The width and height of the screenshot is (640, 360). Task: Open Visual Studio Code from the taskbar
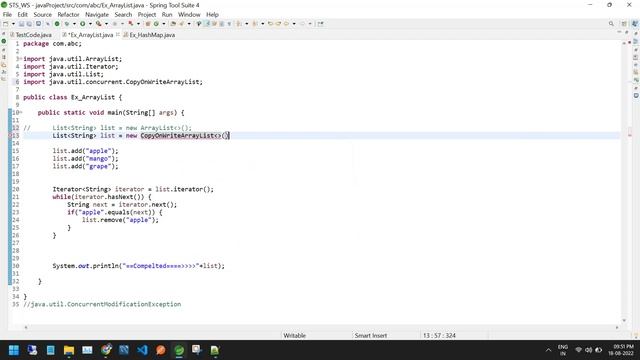tap(142, 350)
